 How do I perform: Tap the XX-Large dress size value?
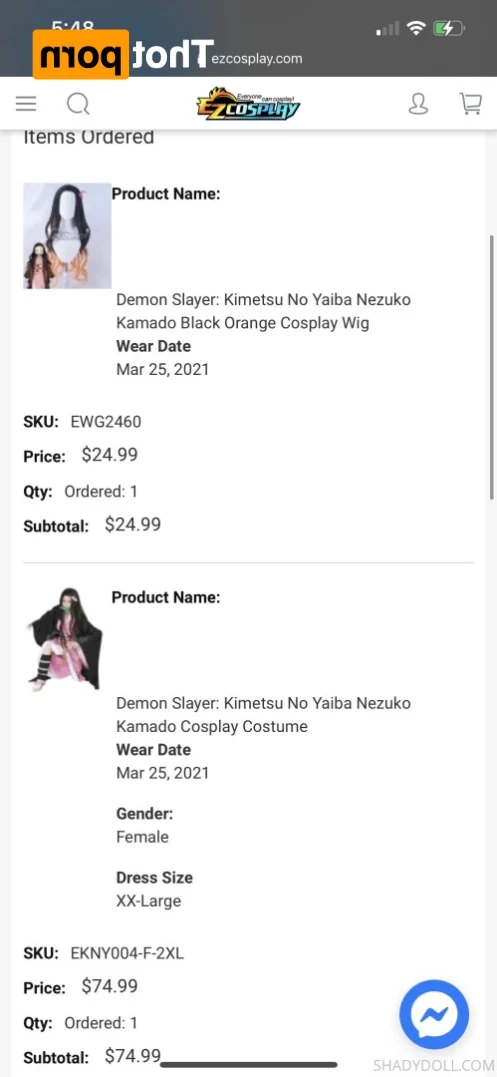tap(148, 900)
